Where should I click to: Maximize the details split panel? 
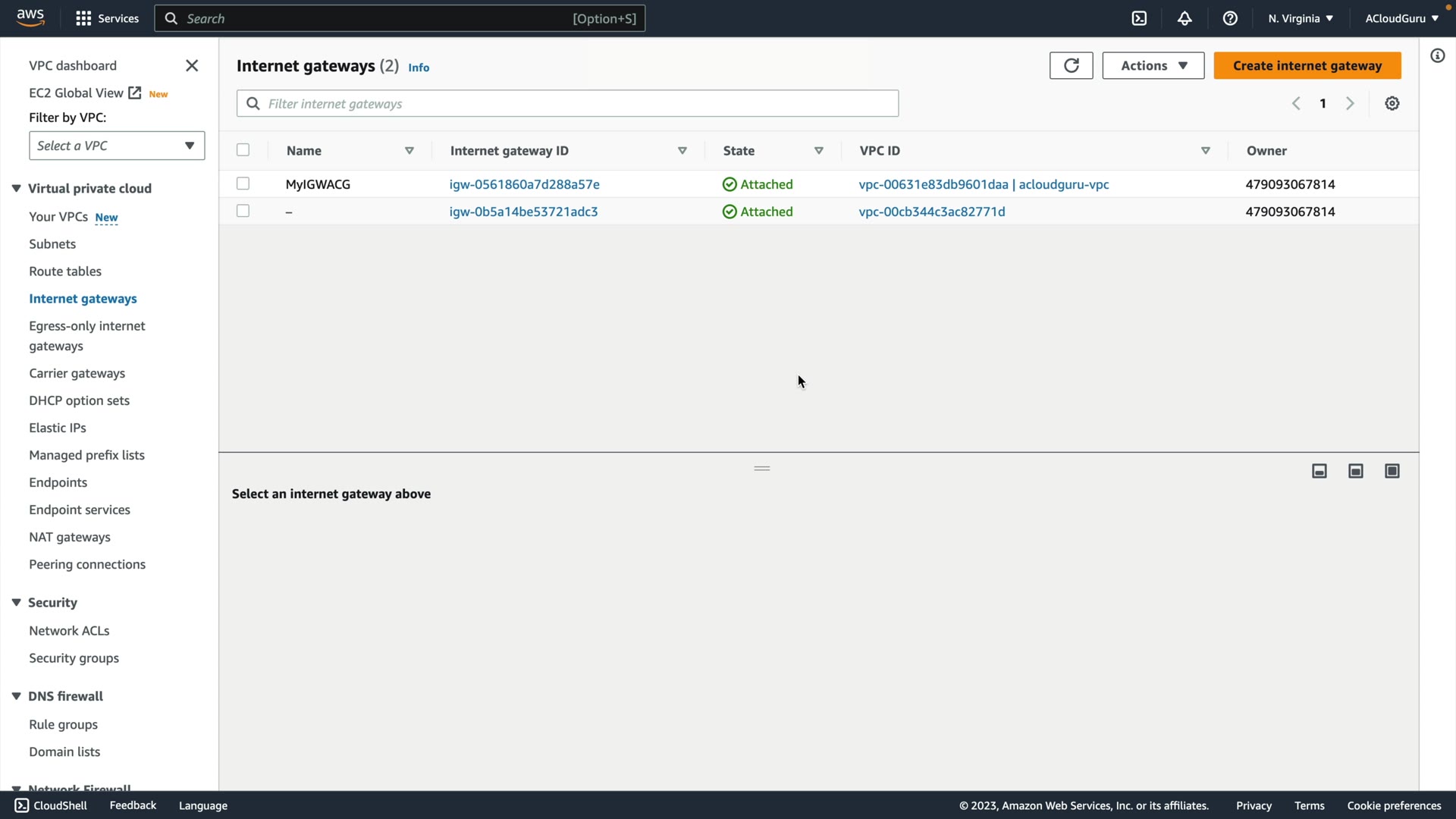point(1392,472)
